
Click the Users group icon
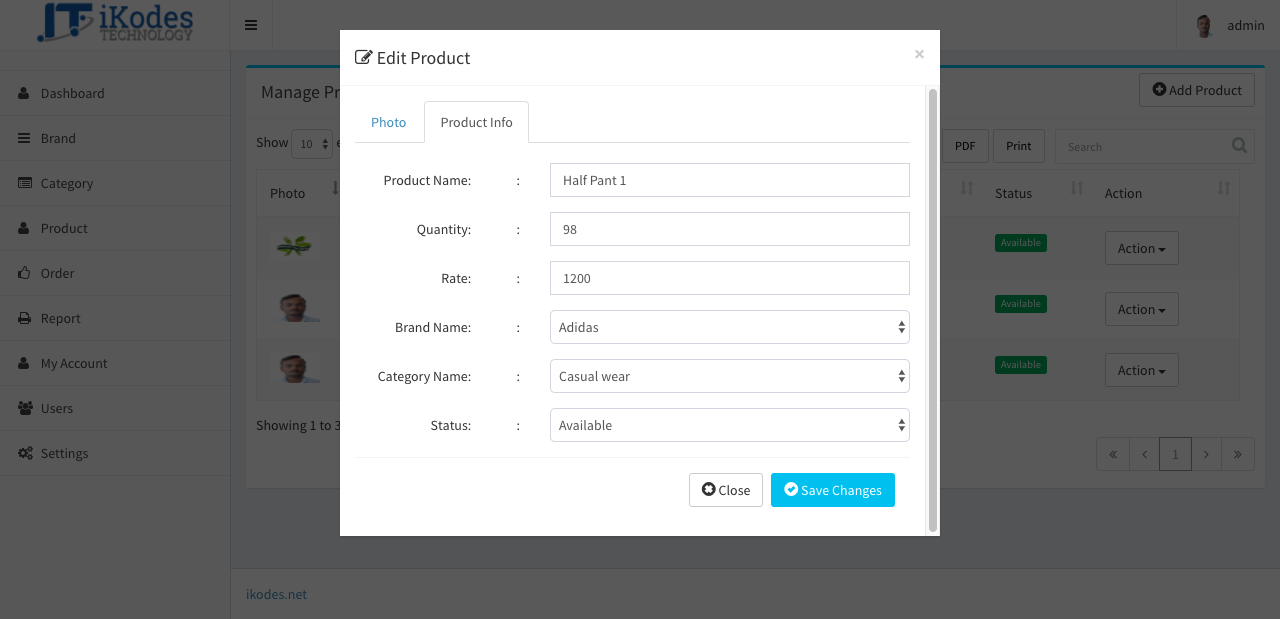(x=25, y=408)
